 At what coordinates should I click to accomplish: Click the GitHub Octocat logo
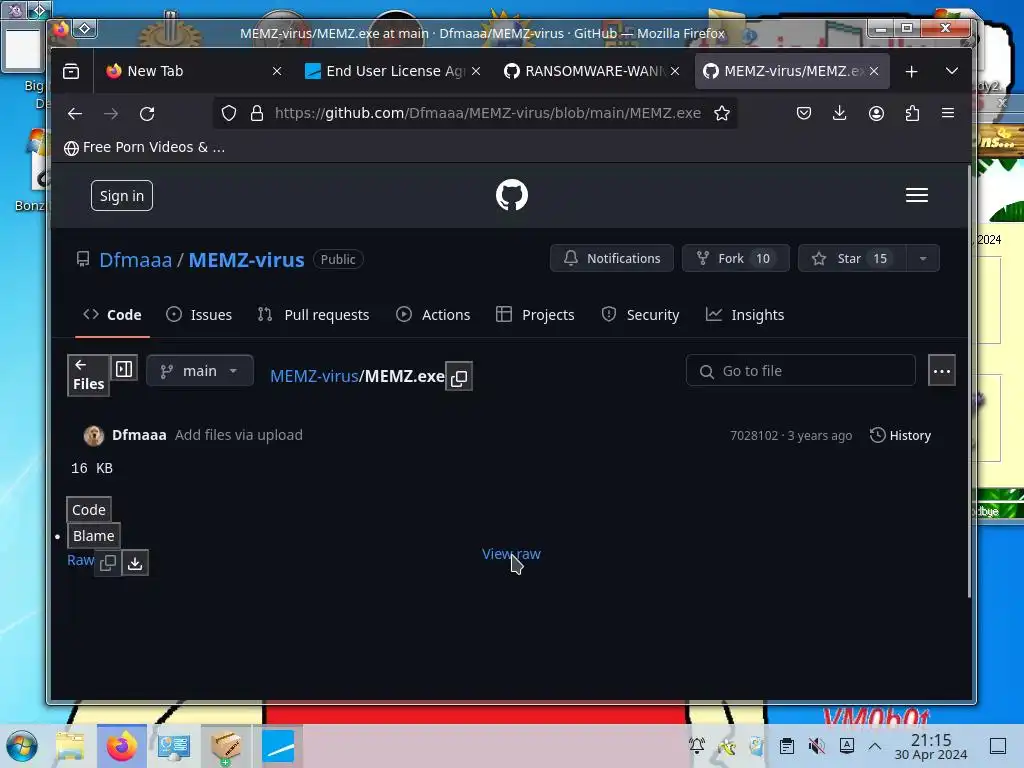pyautogui.click(x=511, y=195)
